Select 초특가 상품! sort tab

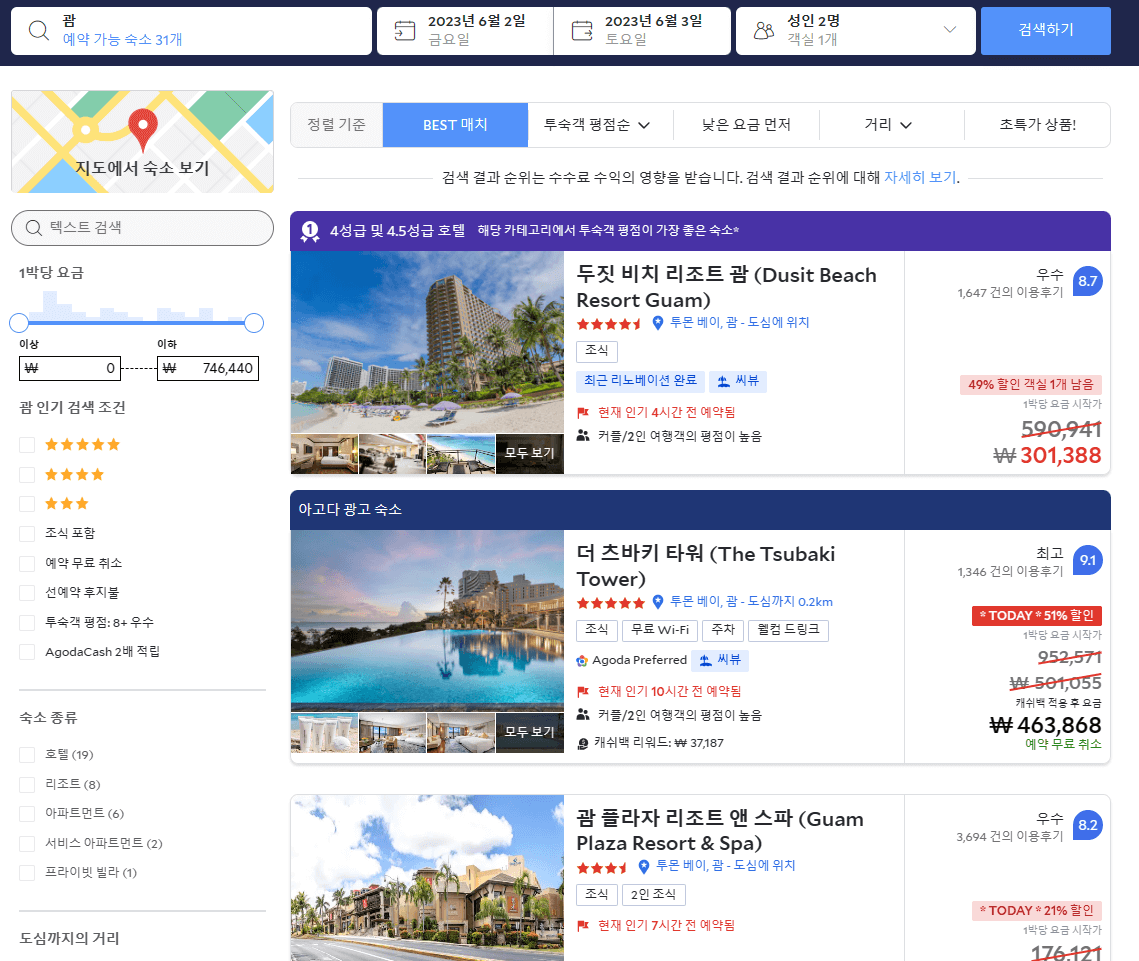click(x=1037, y=125)
